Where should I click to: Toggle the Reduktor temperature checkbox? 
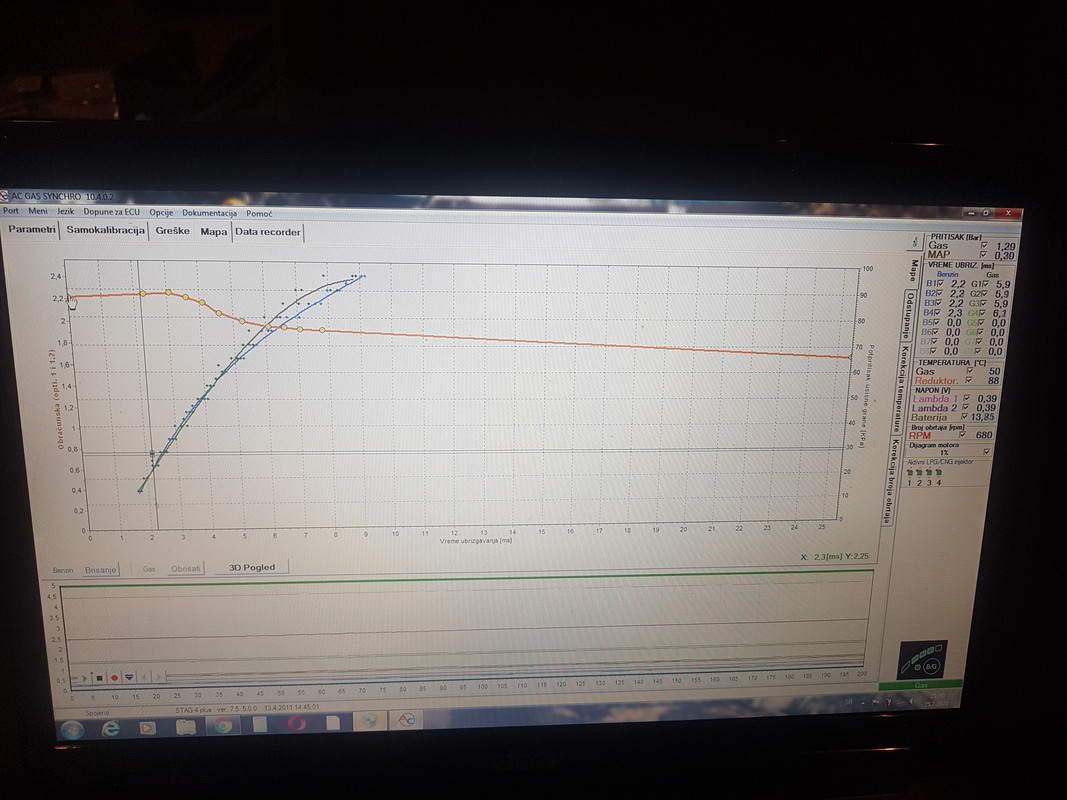[x=969, y=380]
